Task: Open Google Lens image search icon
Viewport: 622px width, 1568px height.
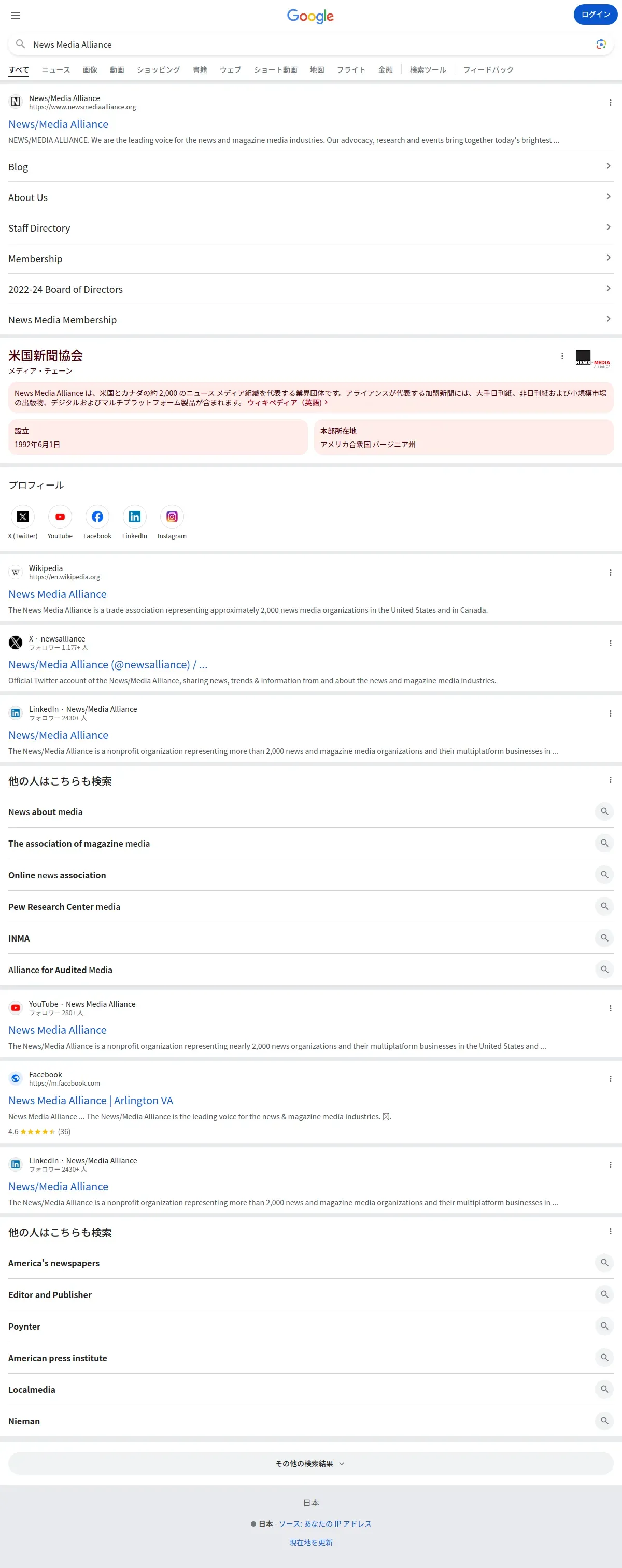Action: (601, 44)
